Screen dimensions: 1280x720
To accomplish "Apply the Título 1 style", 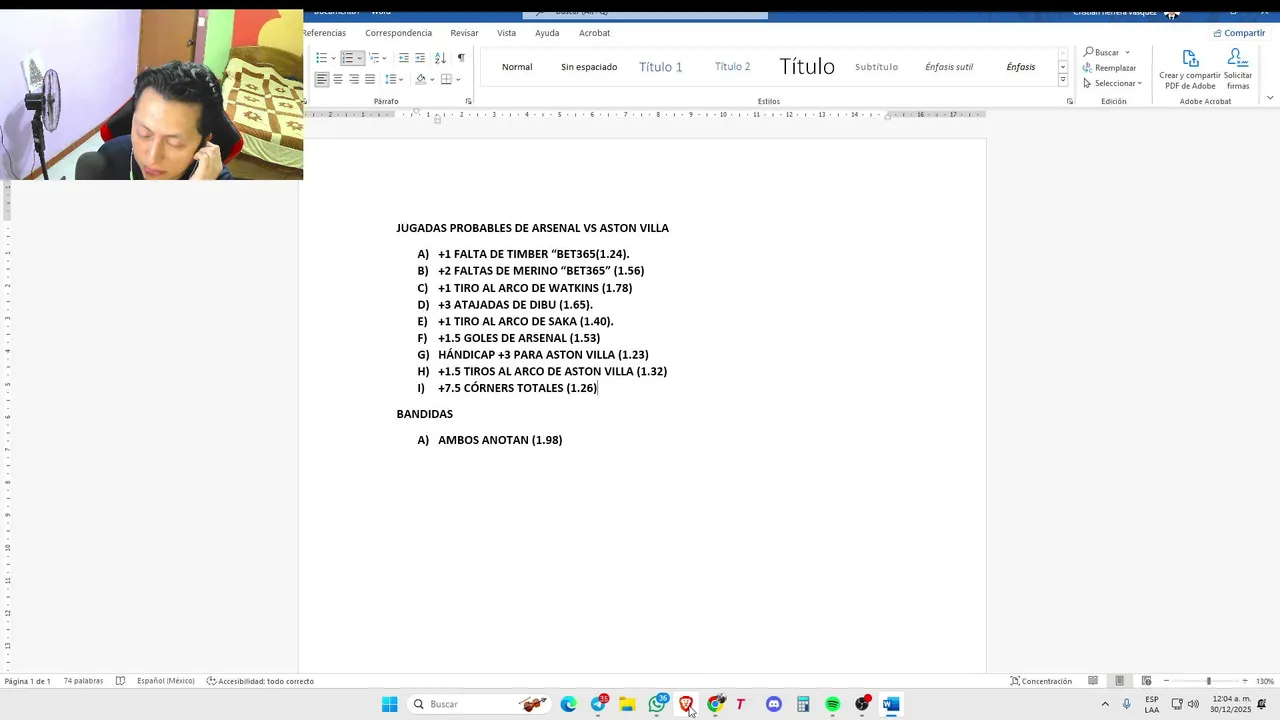I will (661, 67).
